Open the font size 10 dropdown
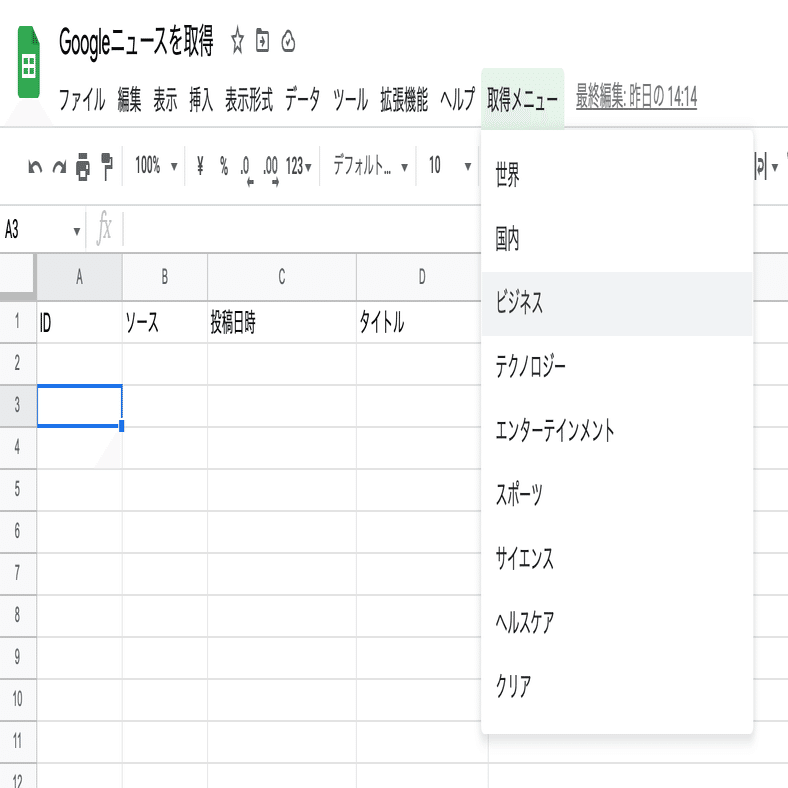This screenshot has width=788, height=788. coord(449,165)
